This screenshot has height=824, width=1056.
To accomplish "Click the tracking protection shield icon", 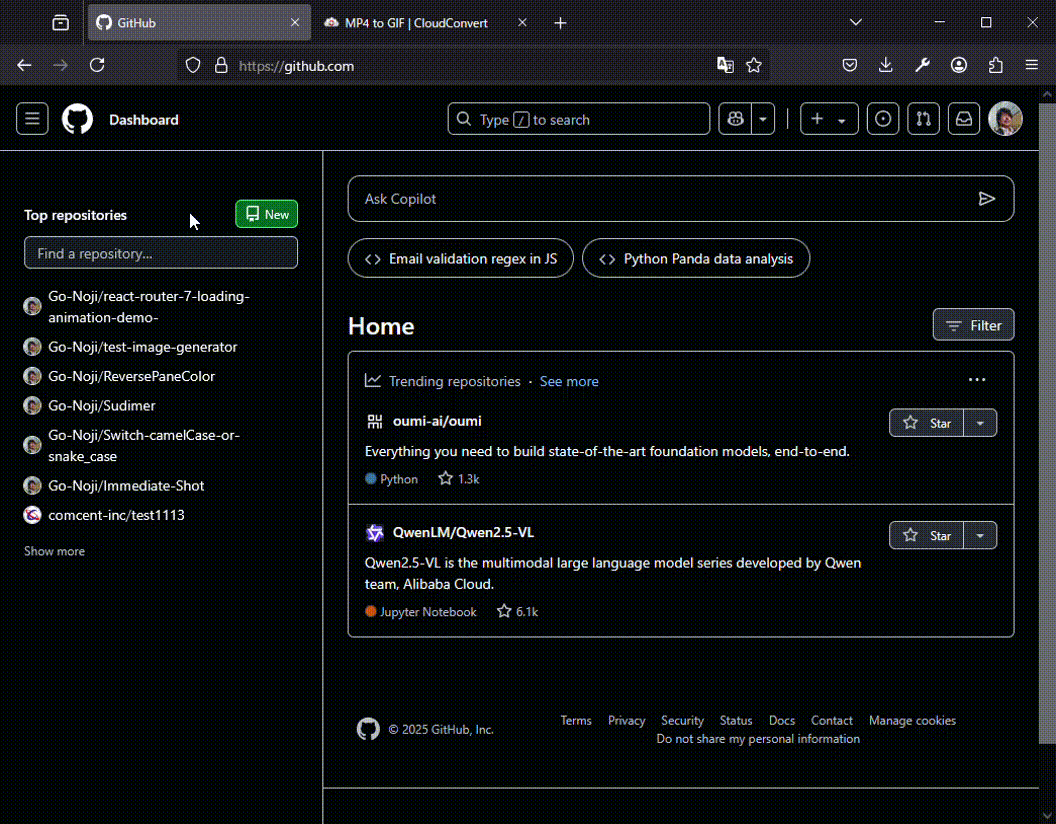I will [193, 65].
